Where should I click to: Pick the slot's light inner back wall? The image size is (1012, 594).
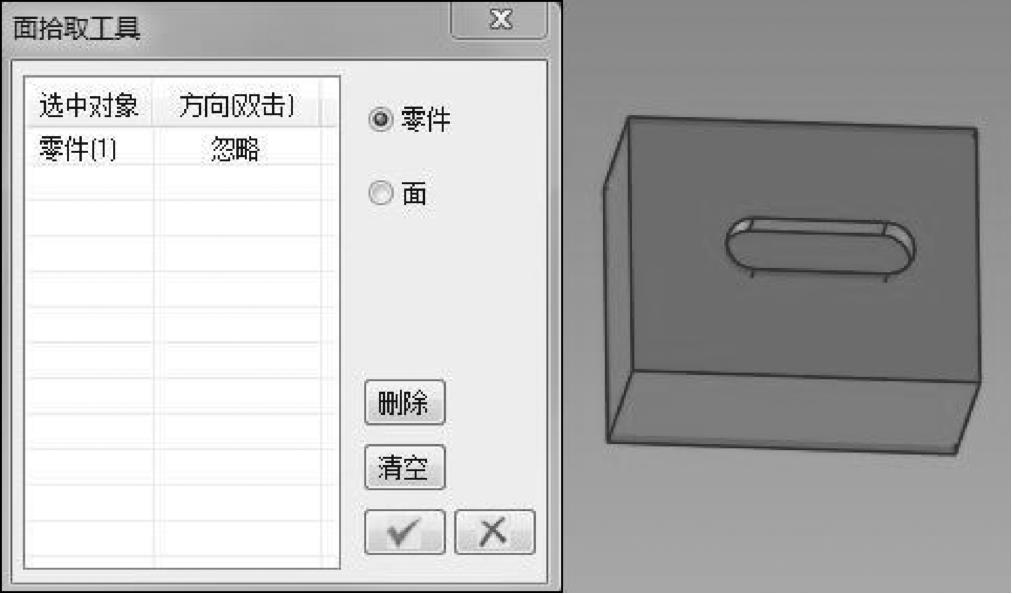818,227
